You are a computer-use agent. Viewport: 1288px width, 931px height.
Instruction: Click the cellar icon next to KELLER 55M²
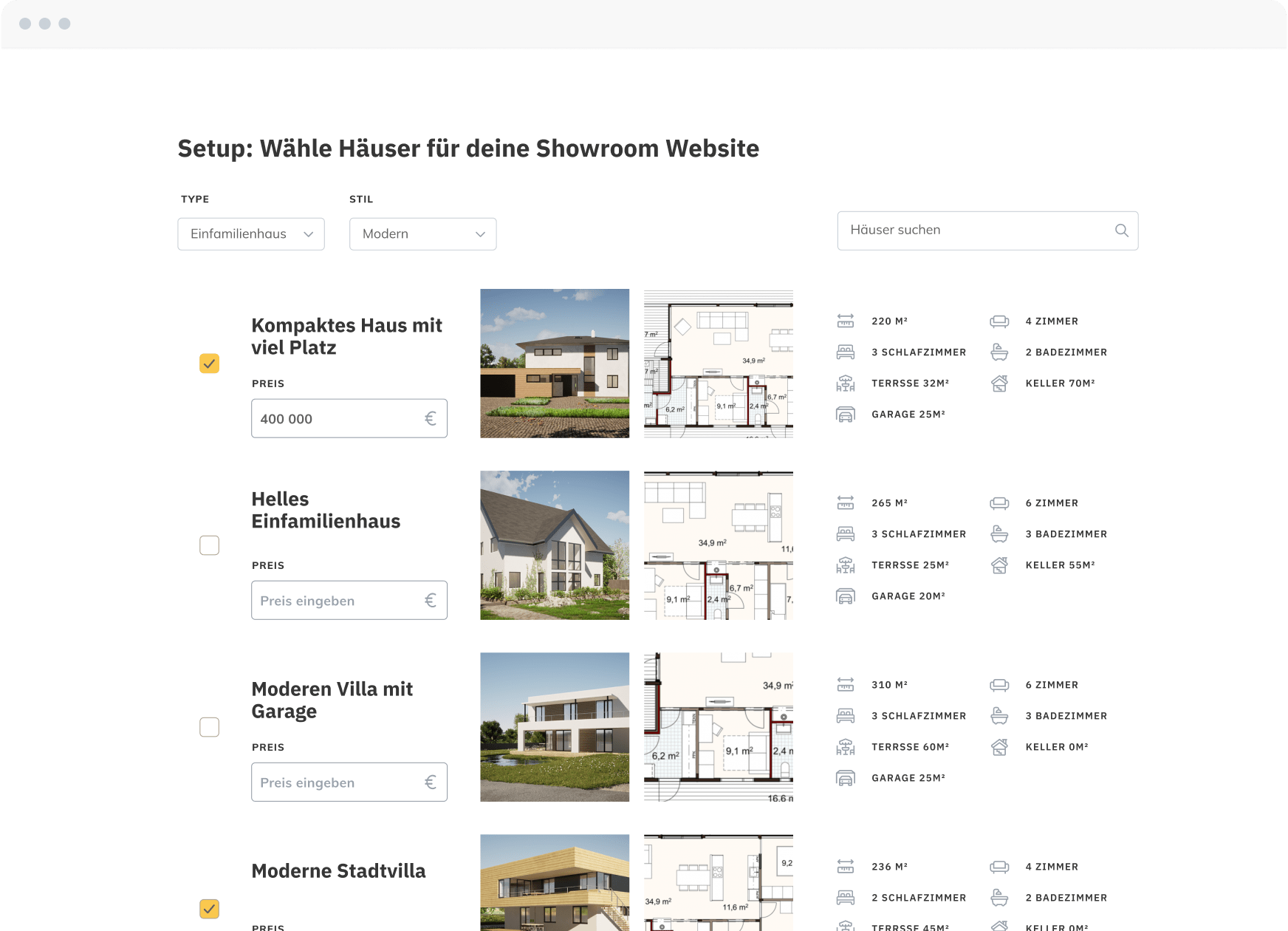(999, 565)
